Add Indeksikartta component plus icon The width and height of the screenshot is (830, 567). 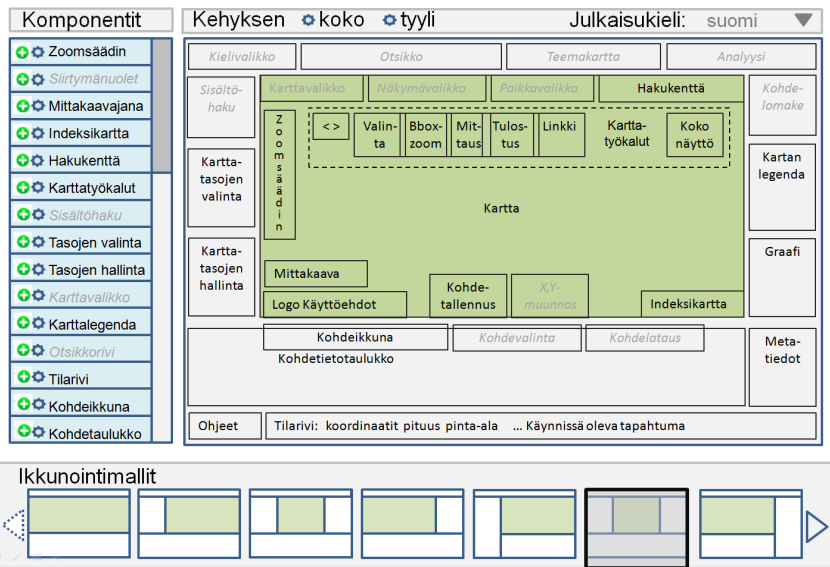click(x=22, y=133)
